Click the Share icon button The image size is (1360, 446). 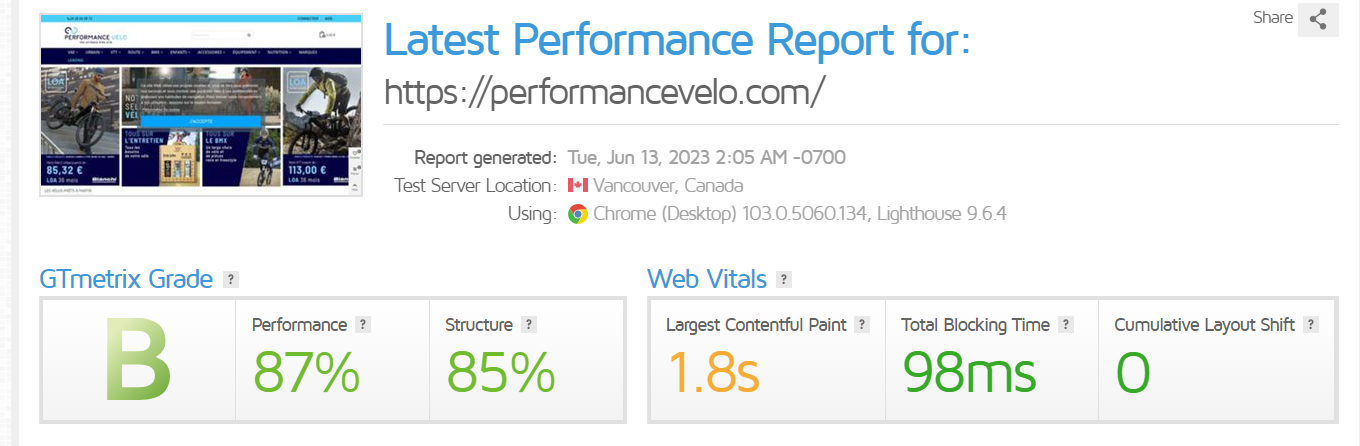(1318, 19)
